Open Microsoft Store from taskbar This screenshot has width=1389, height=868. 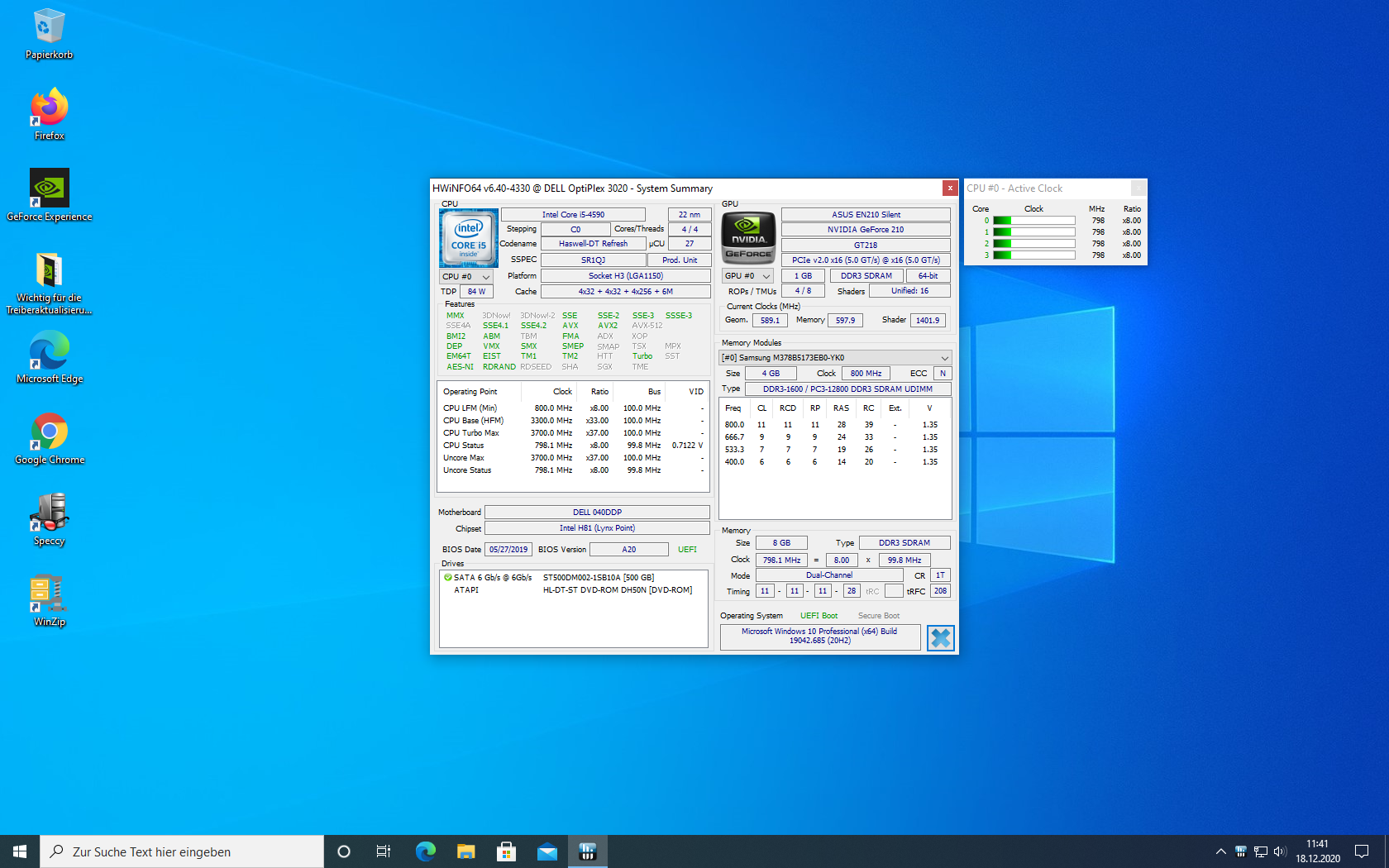coord(506,851)
